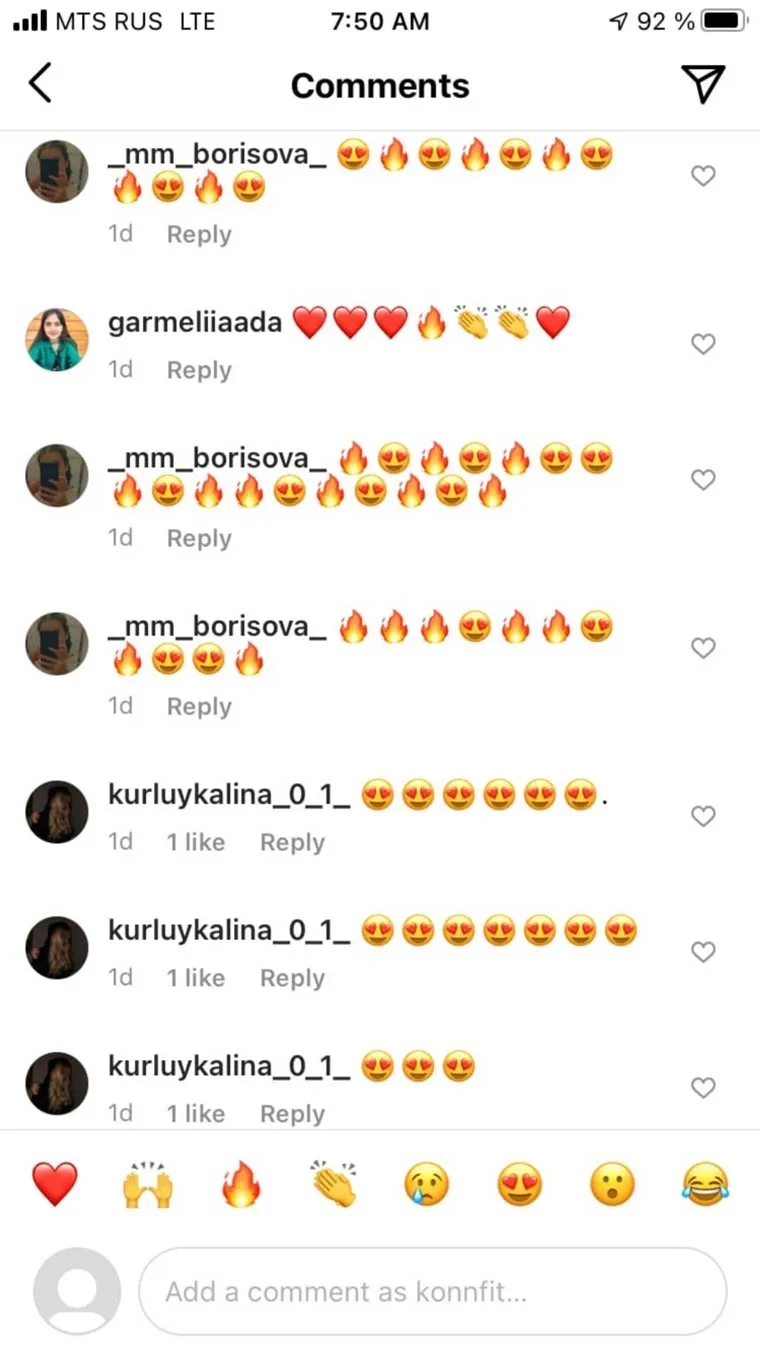This screenshot has width=760, height=1352.
Task: Insert the surprised face quick emoji
Action: pyautogui.click(x=613, y=1185)
